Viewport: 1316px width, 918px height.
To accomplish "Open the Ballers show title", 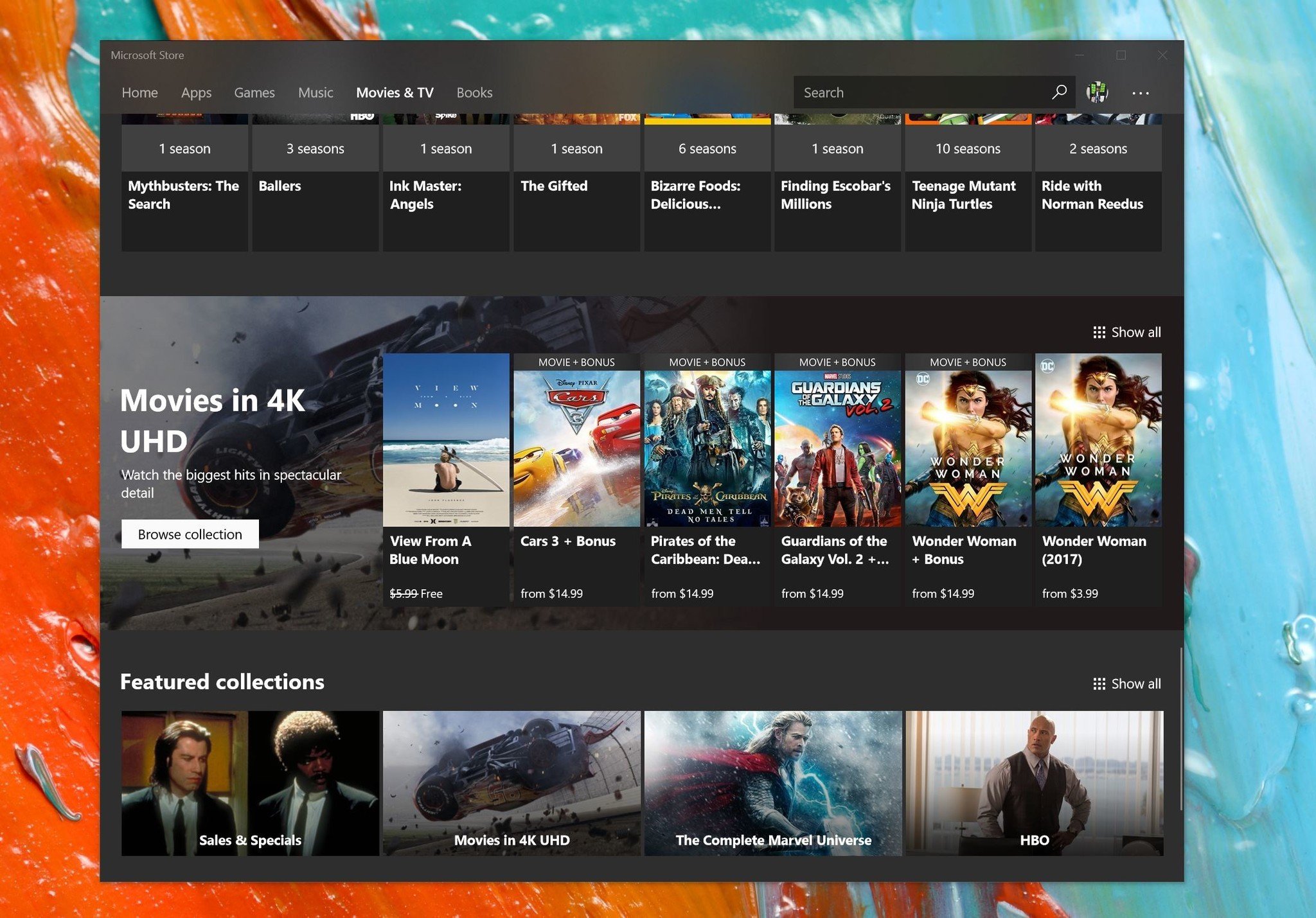I will tap(280, 186).
